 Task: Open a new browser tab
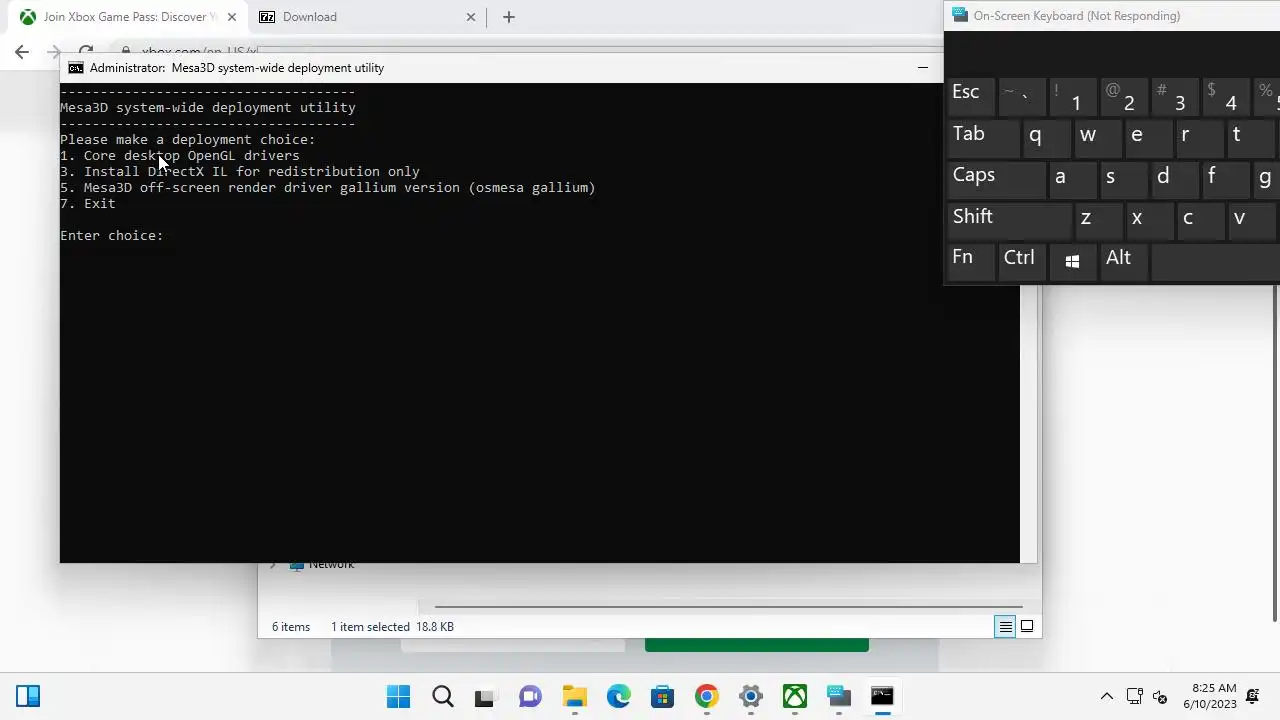509,17
